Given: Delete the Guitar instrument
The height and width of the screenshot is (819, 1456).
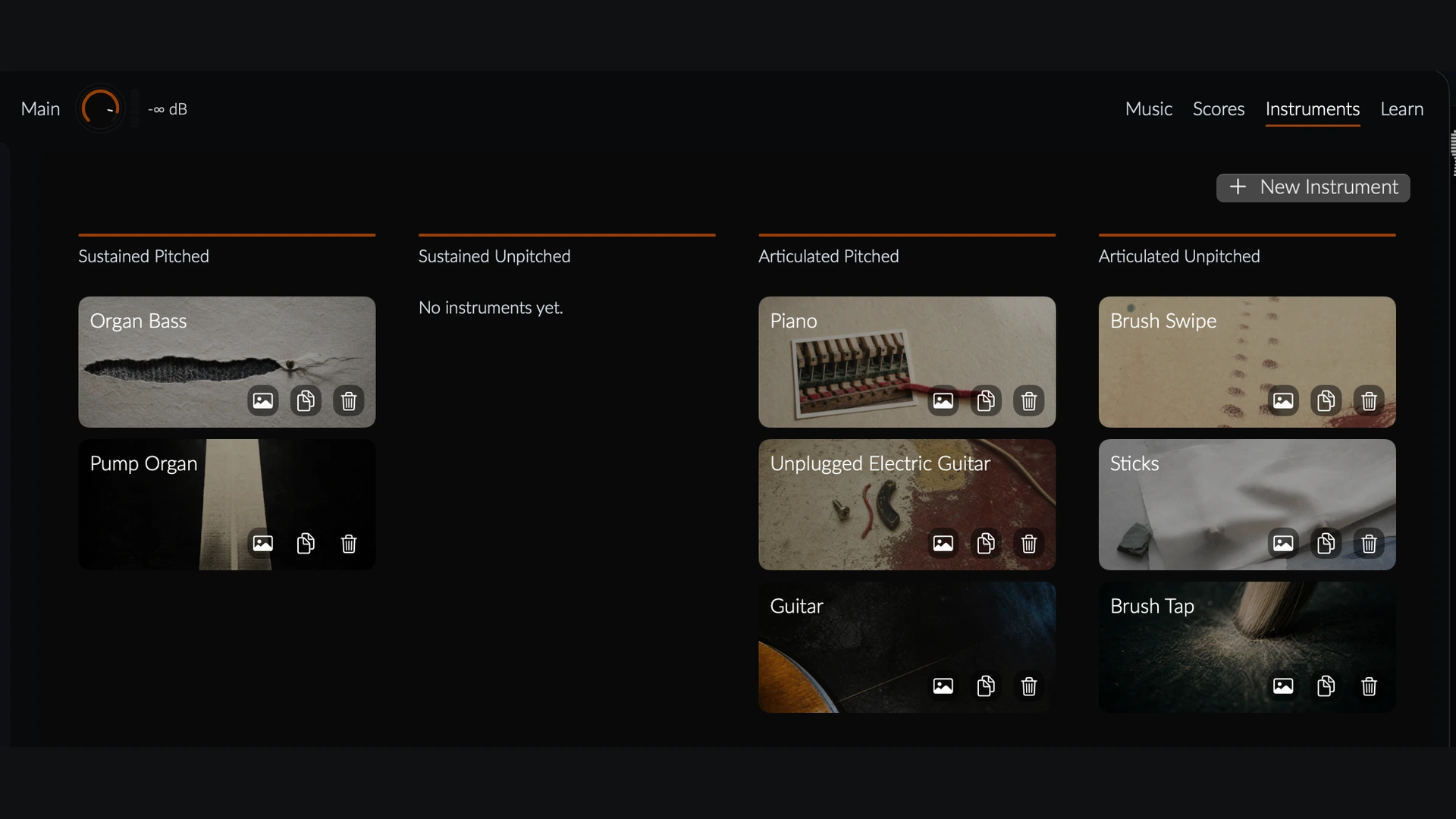Looking at the screenshot, I should click(x=1029, y=686).
